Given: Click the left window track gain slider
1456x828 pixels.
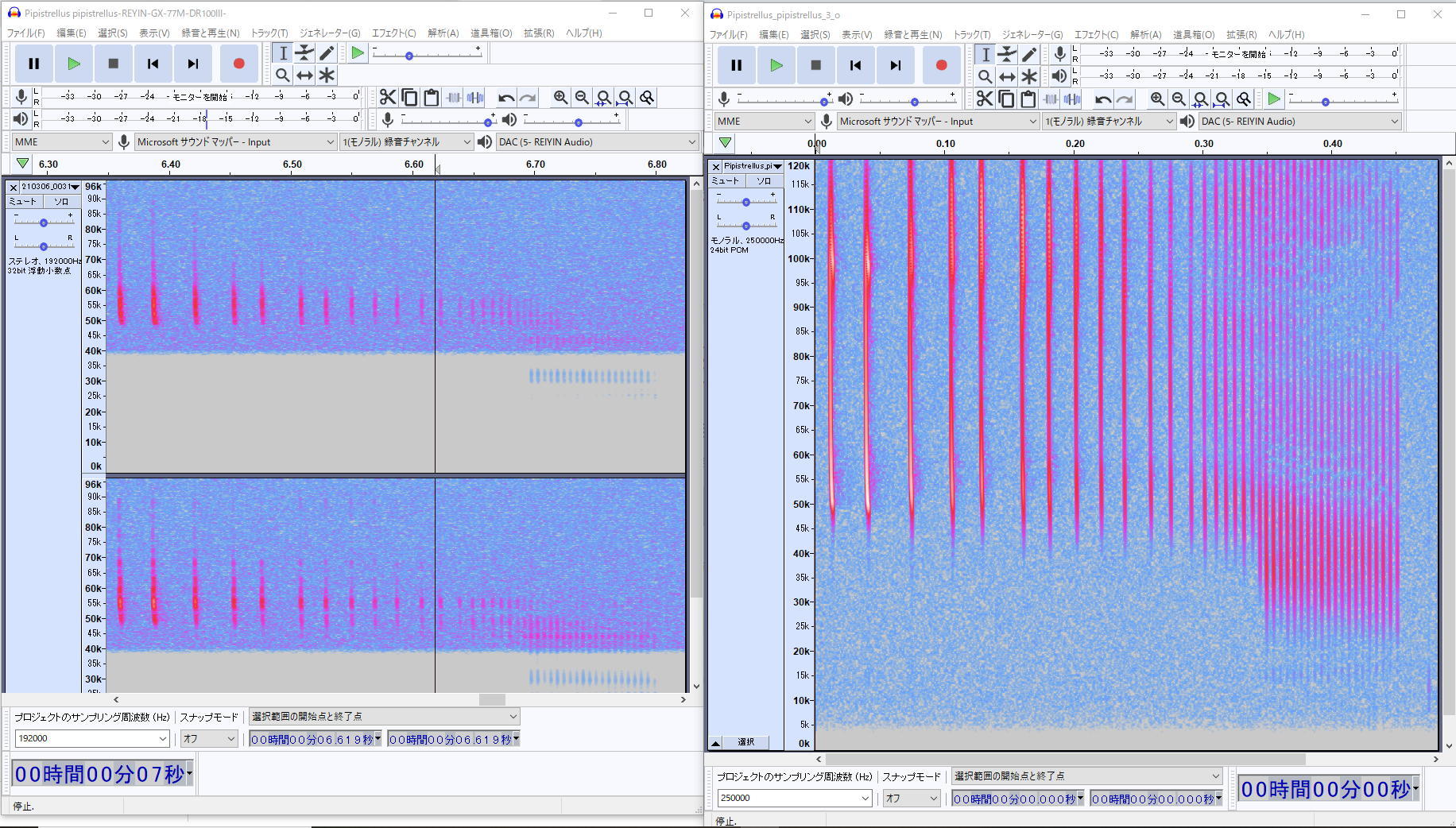Looking at the screenshot, I should [x=44, y=222].
